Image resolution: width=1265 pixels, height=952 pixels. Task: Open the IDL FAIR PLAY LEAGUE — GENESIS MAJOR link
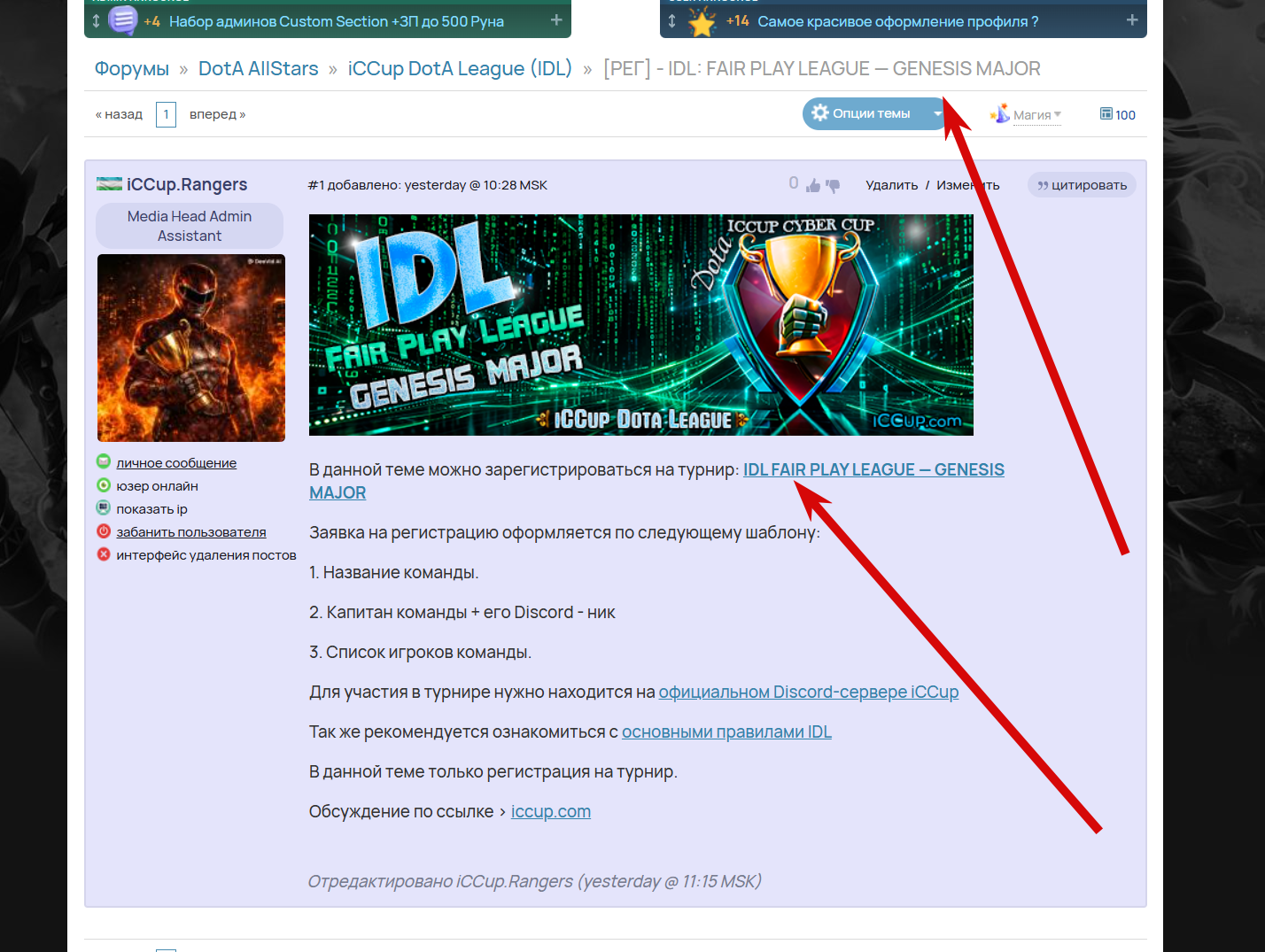(873, 469)
